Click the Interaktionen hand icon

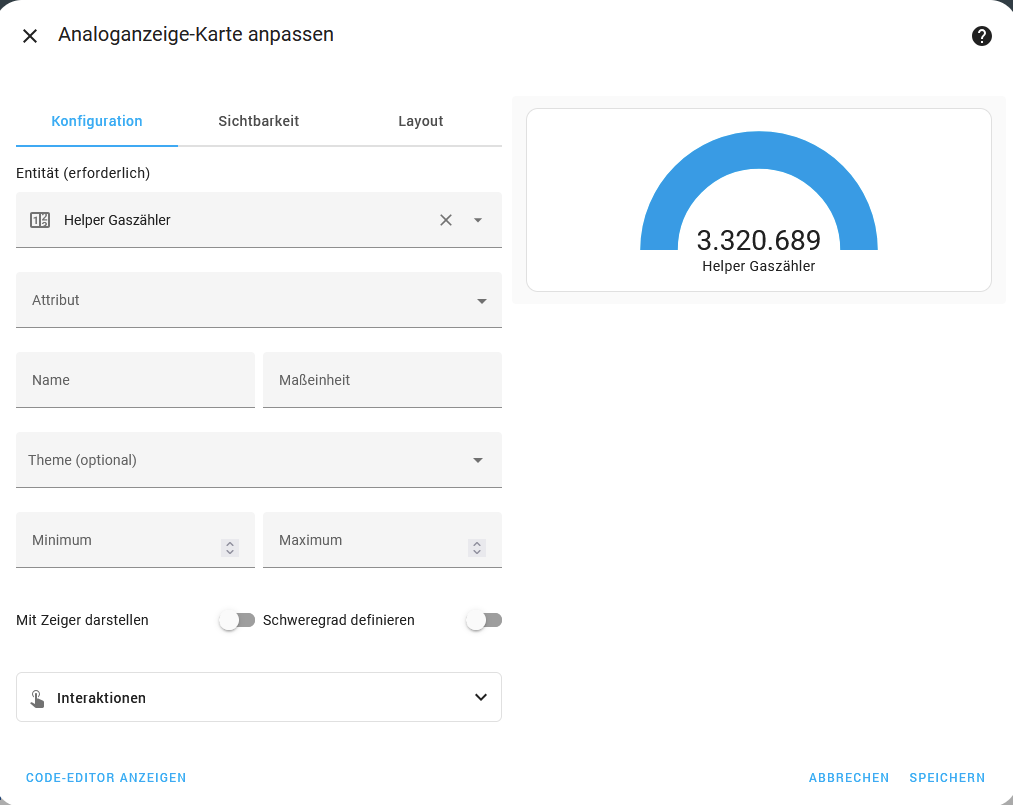37,698
